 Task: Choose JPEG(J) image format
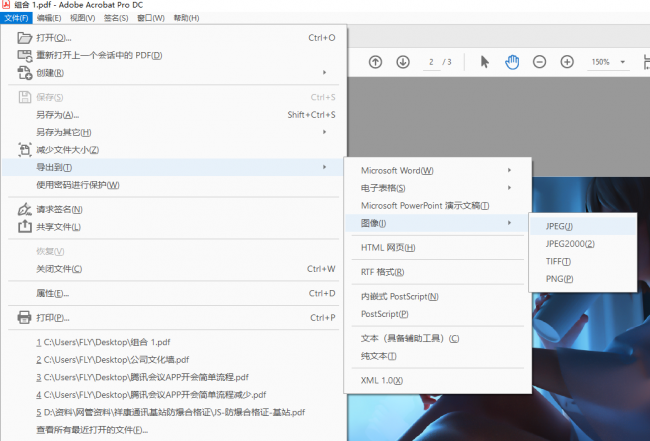pyautogui.click(x=583, y=226)
